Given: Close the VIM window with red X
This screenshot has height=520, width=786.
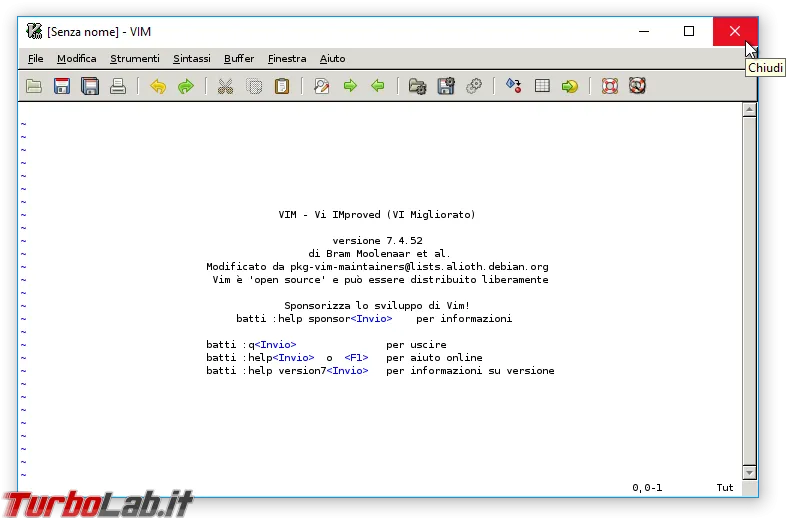Looking at the screenshot, I should (x=735, y=31).
